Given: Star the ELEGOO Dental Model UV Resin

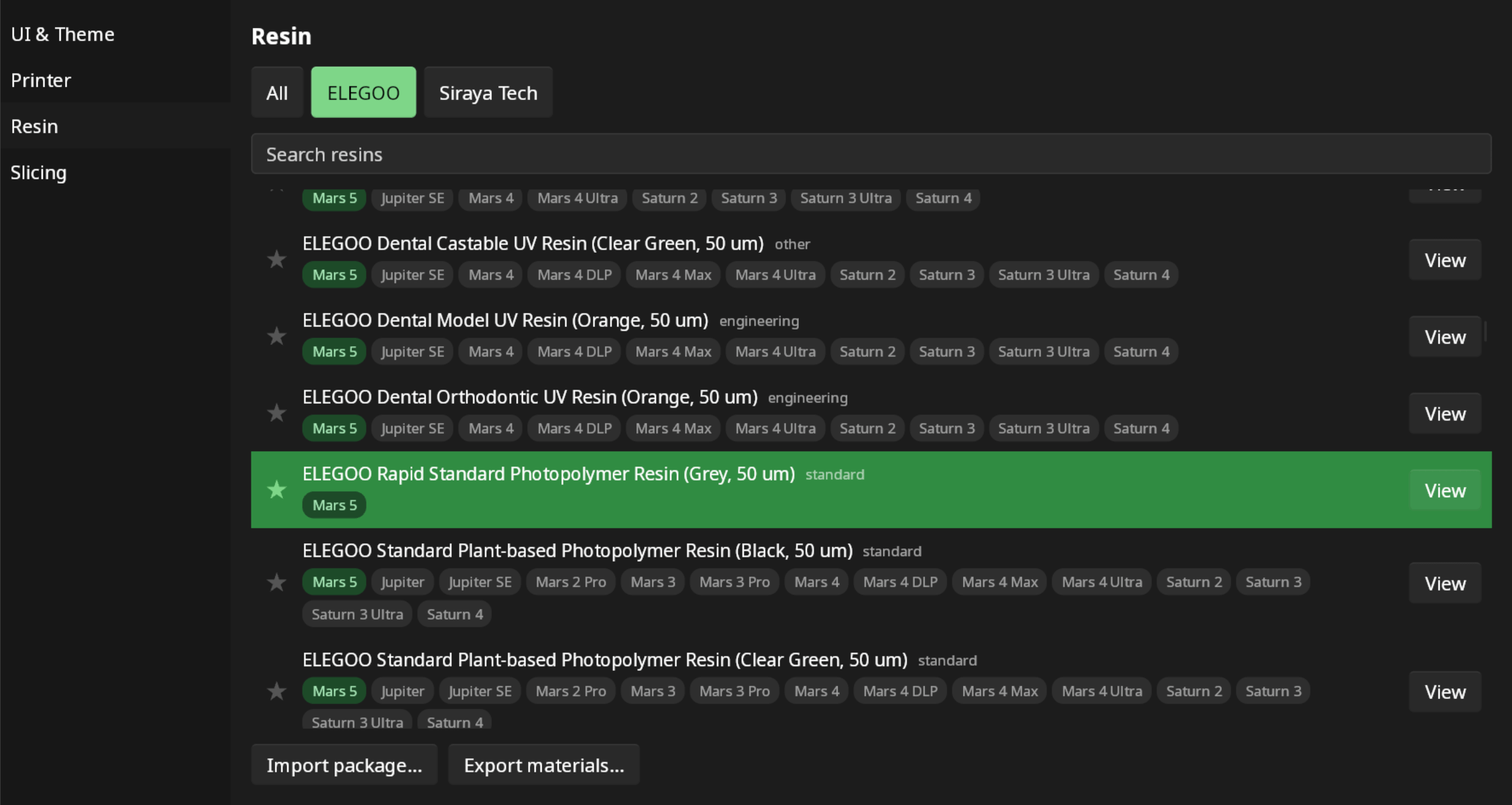Looking at the screenshot, I should pos(276,337).
